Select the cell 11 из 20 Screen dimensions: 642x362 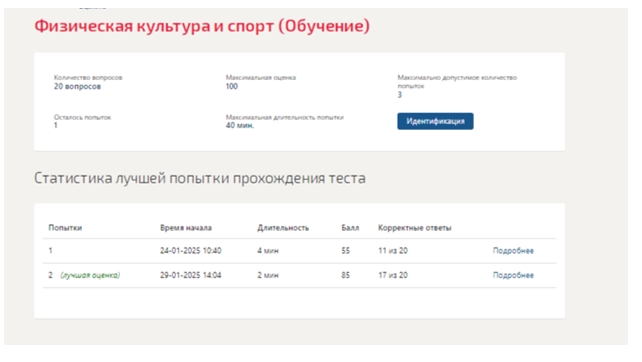tap(393, 251)
